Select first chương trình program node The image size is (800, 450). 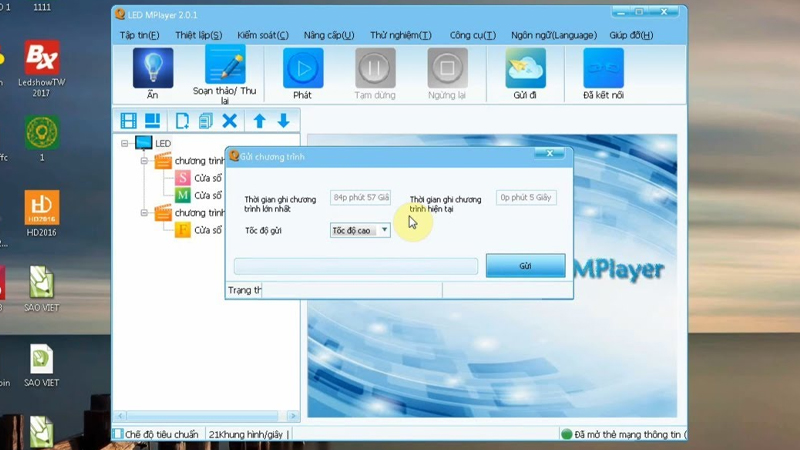189,161
